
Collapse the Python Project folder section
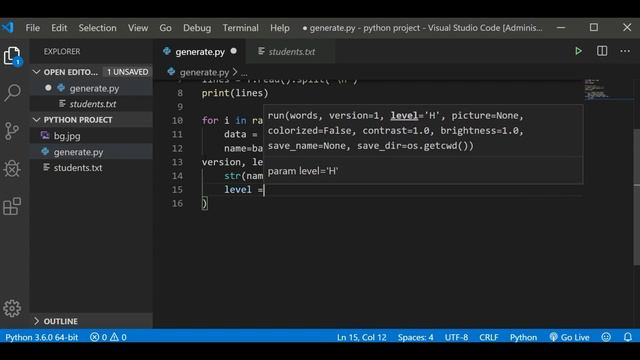pyautogui.click(x=36, y=120)
